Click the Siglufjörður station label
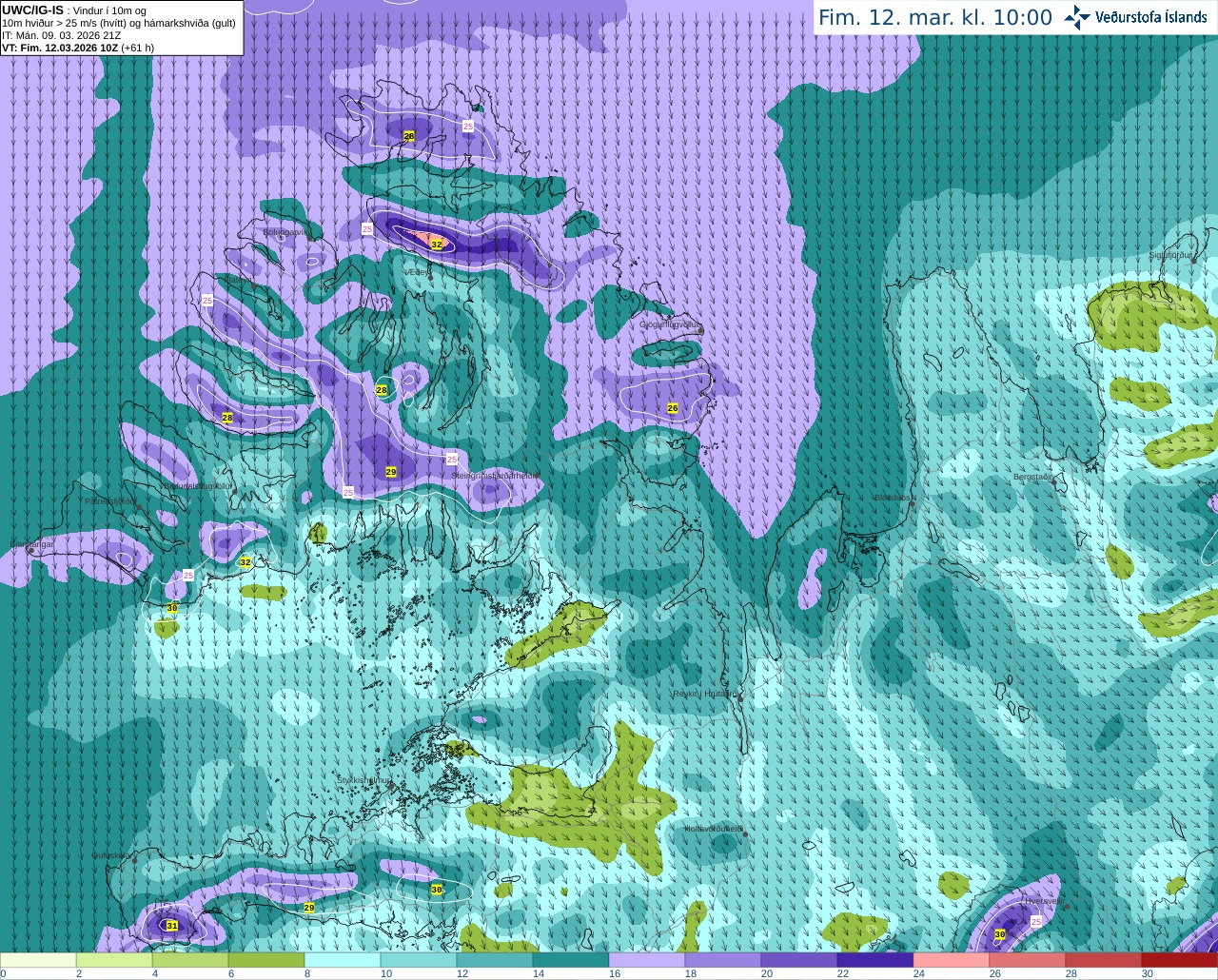This screenshot has width=1218, height=980. tap(1170, 255)
